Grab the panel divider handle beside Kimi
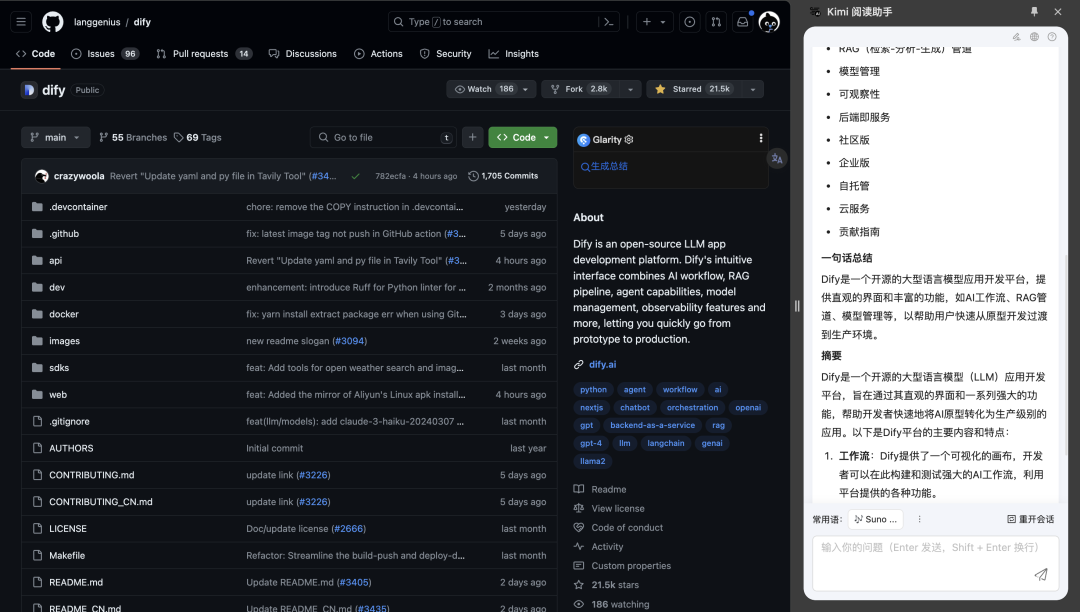 coord(797,306)
